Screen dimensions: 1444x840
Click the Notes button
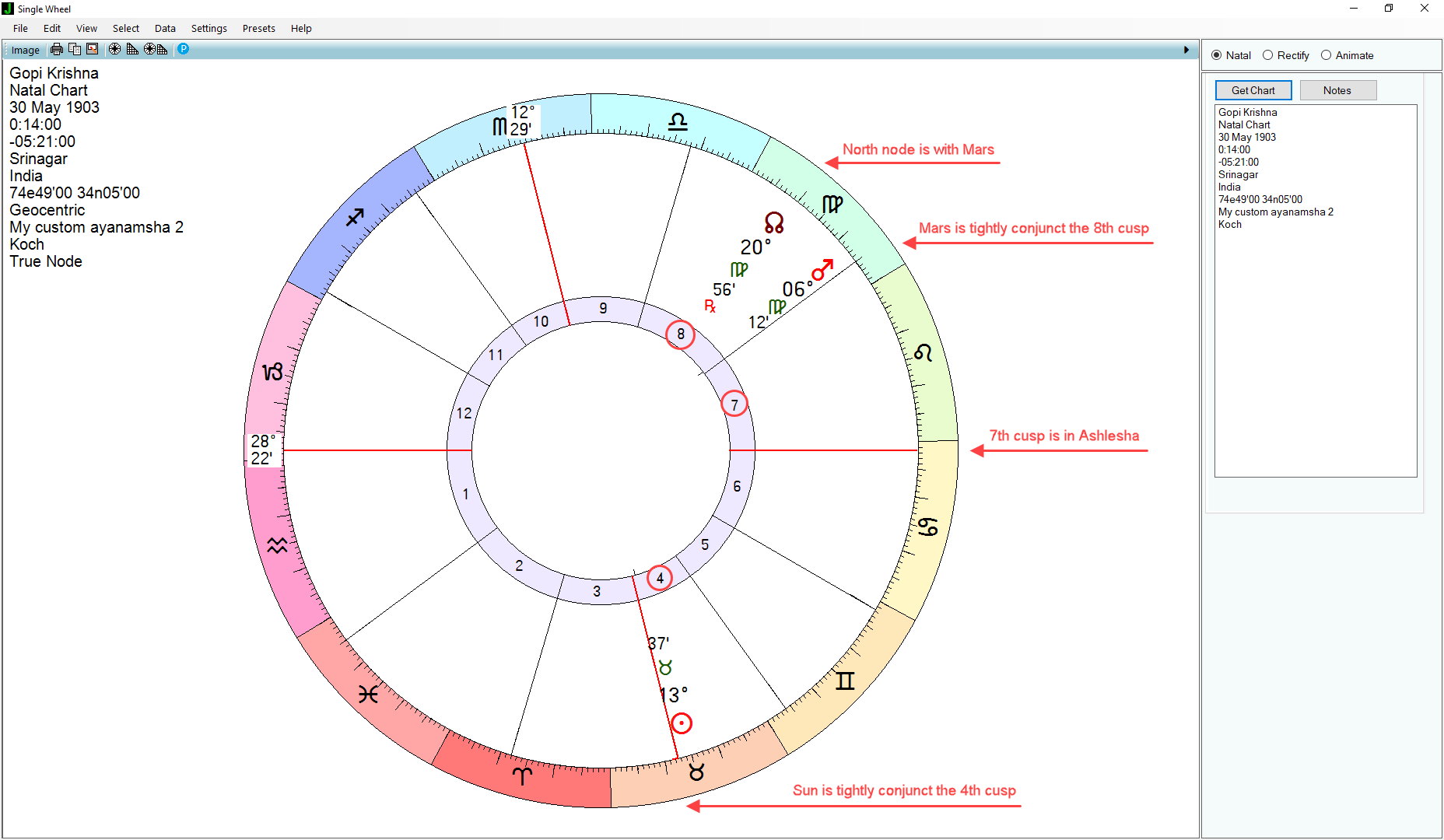click(1337, 90)
